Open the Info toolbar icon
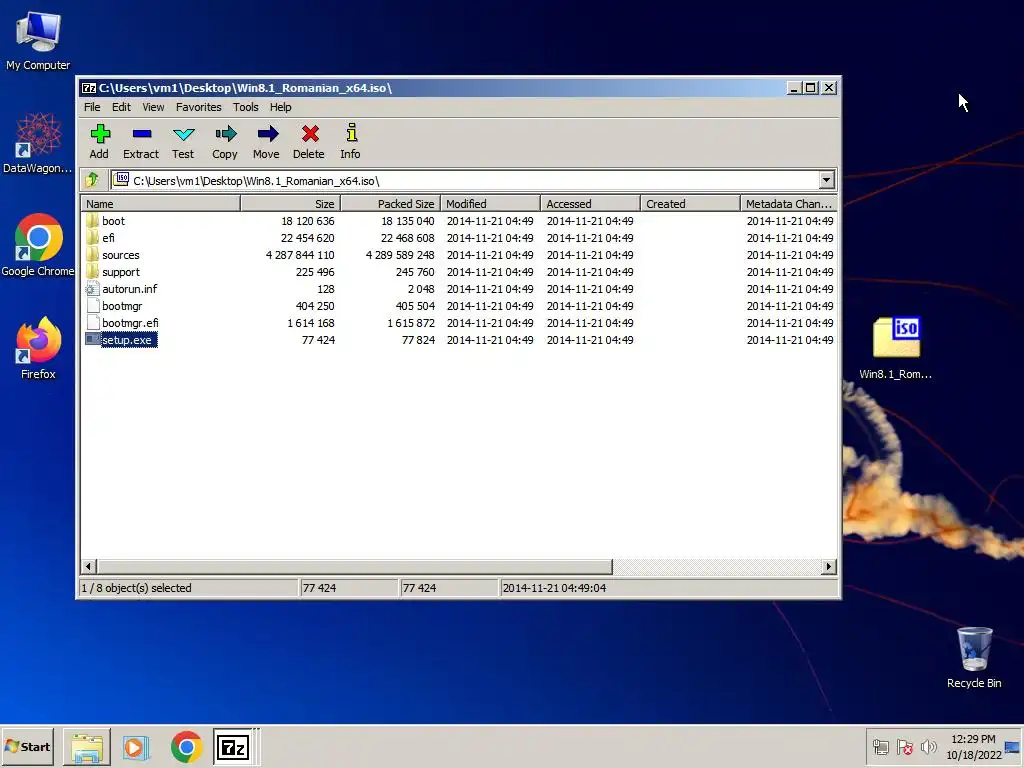The height and width of the screenshot is (768, 1024). 351,133
